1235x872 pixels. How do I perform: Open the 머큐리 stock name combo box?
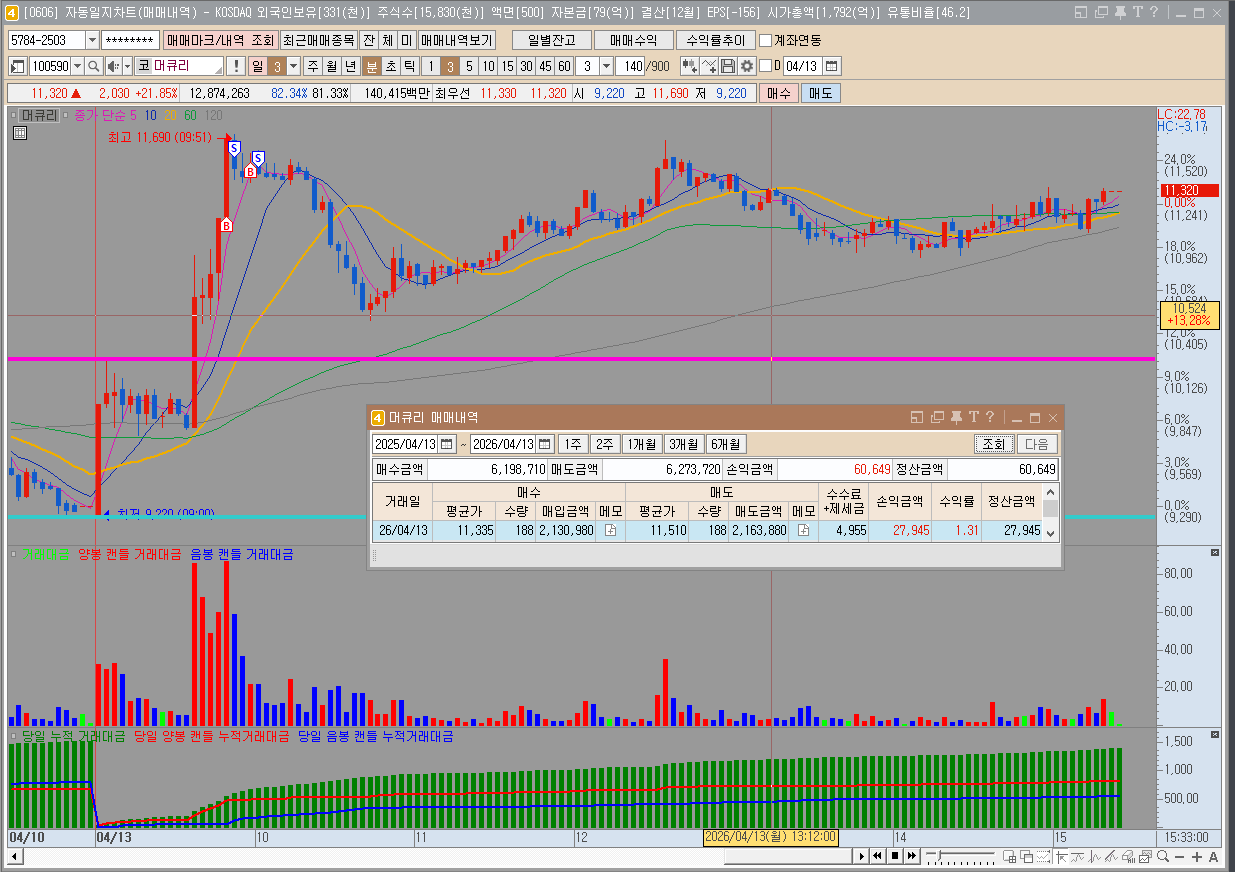pyautogui.click(x=180, y=66)
